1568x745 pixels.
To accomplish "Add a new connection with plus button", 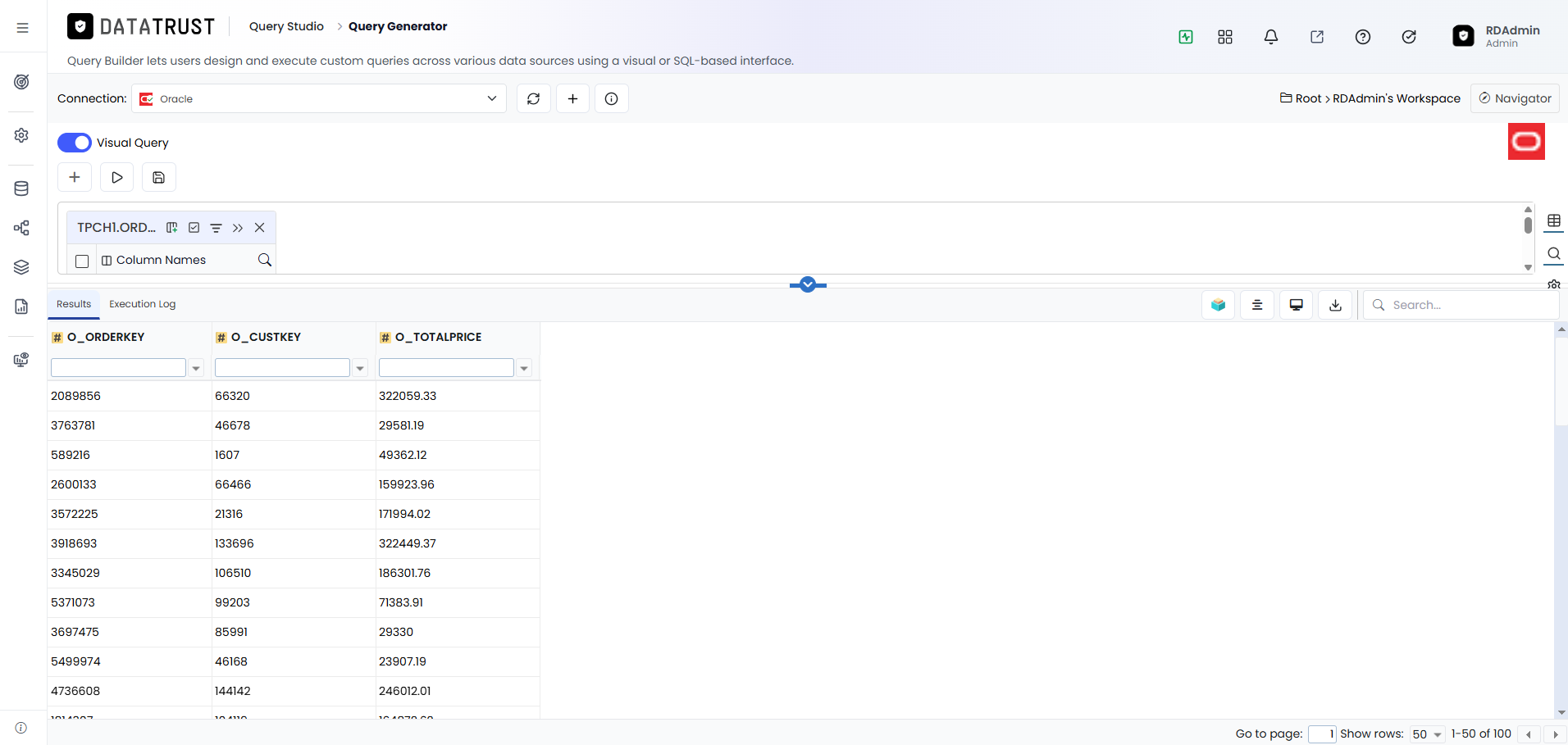I will tap(573, 98).
